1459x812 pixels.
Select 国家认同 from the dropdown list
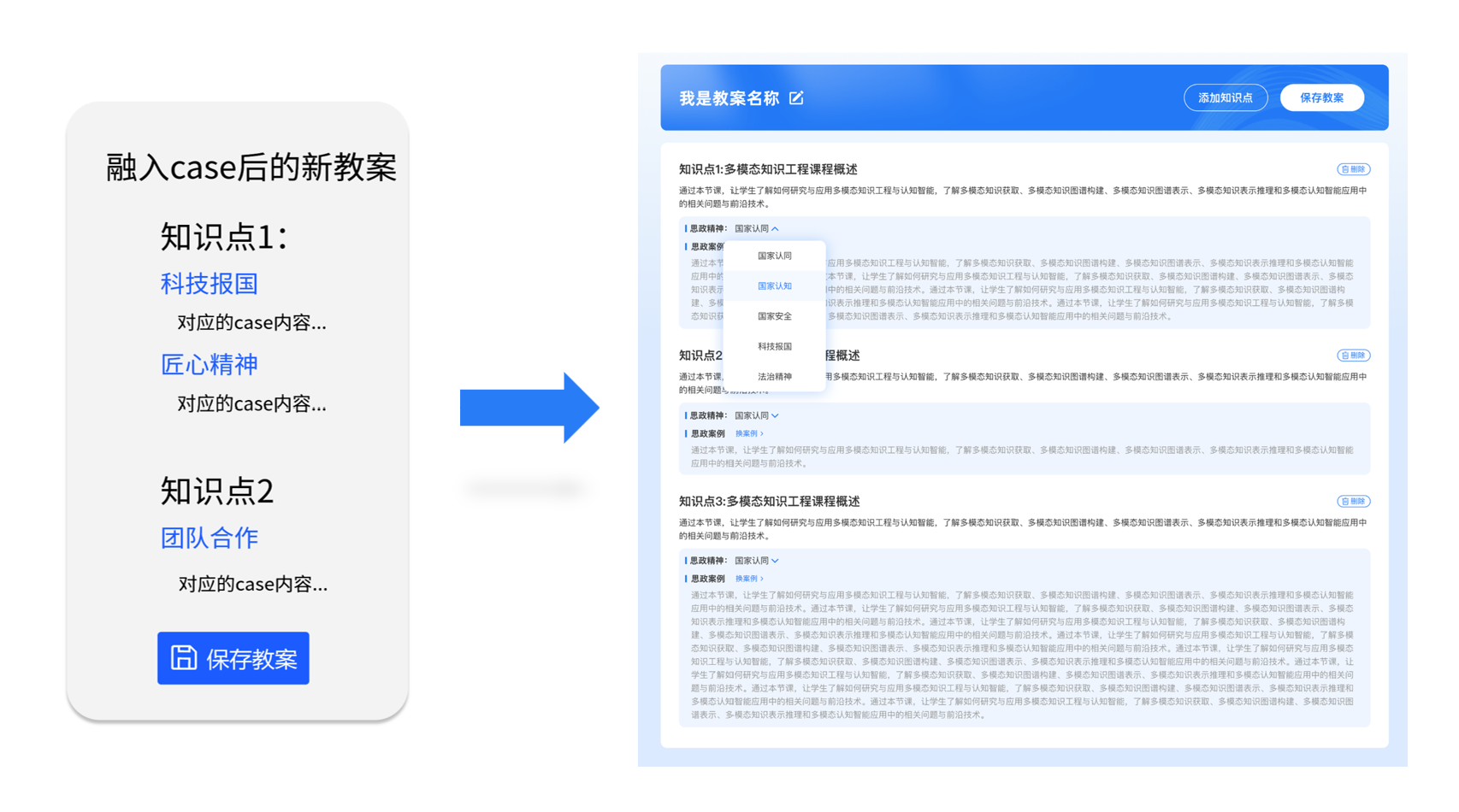click(774, 256)
